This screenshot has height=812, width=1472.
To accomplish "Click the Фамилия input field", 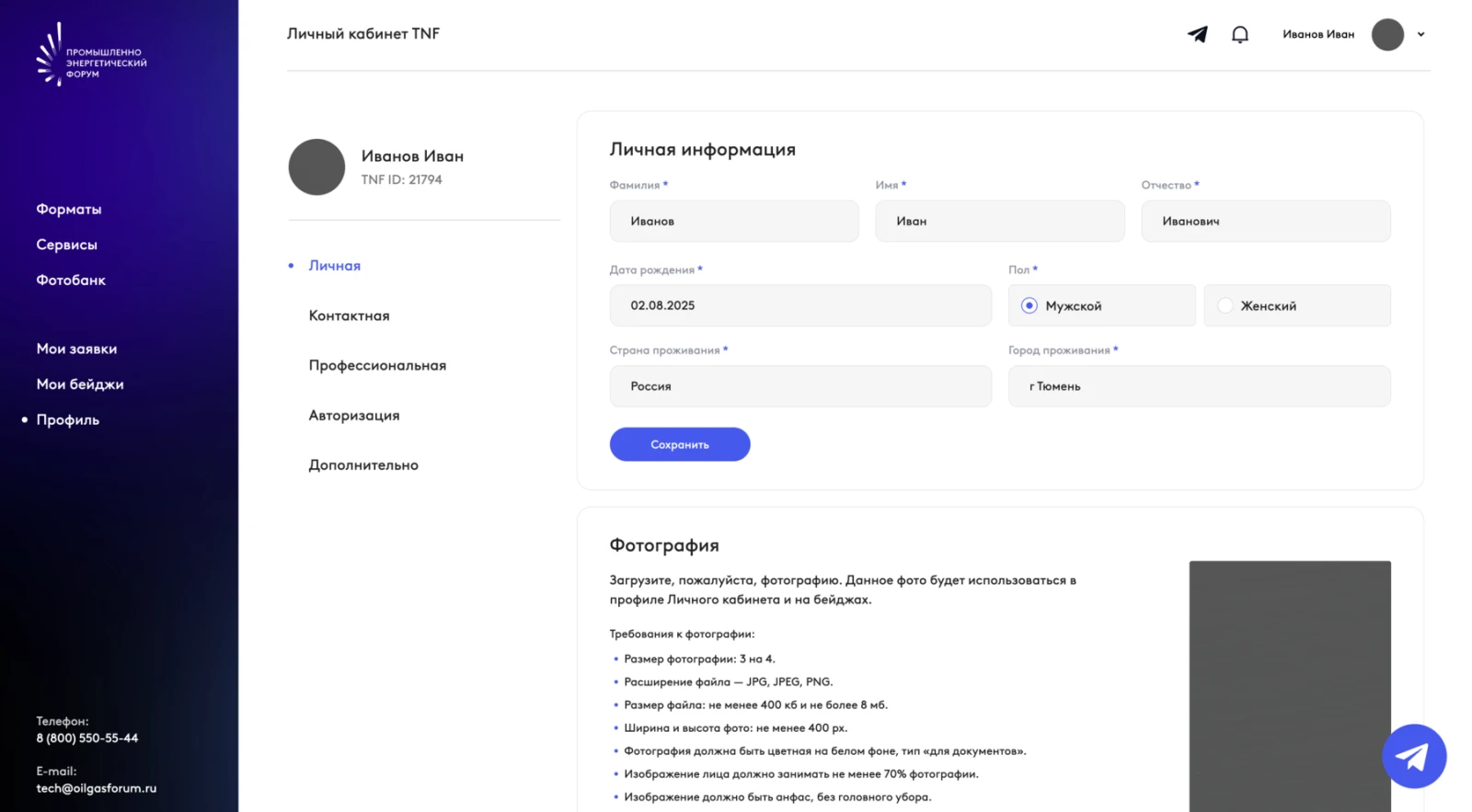I will click(x=734, y=221).
